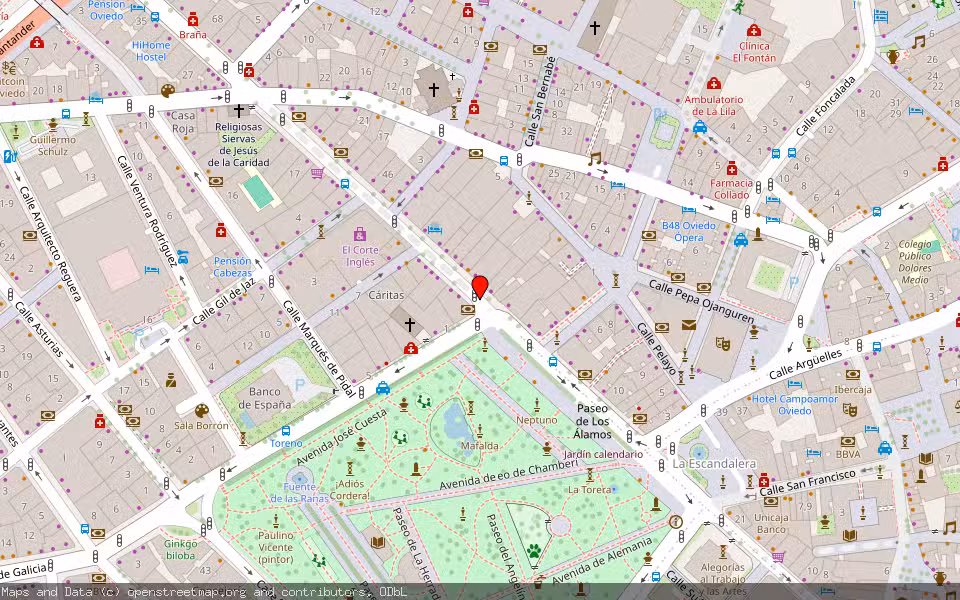Click the Mafalda label in the park
Screen dimensions: 960x600
click(x=479, y=446)
